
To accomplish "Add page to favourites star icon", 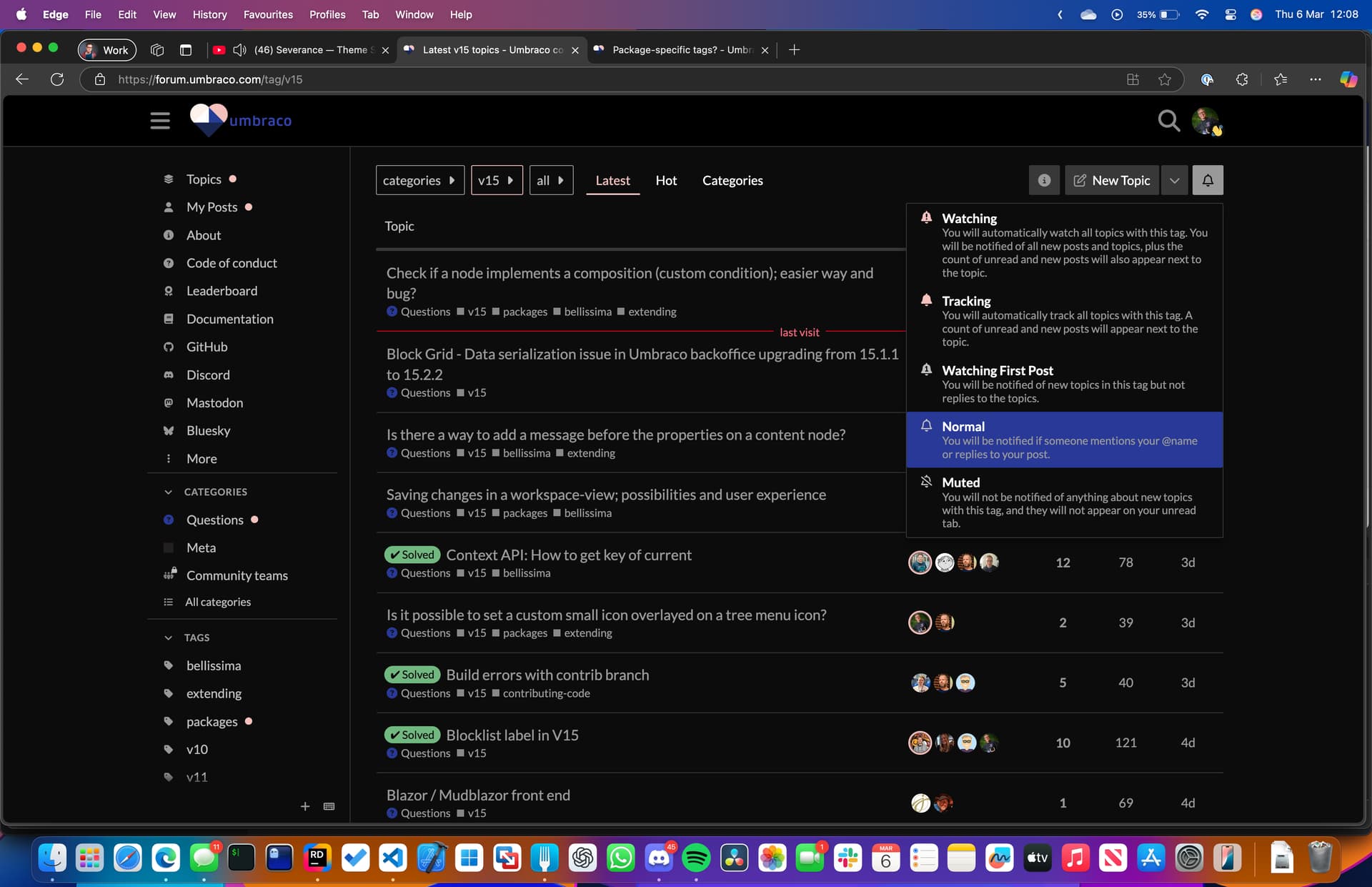I will 1165,79.
